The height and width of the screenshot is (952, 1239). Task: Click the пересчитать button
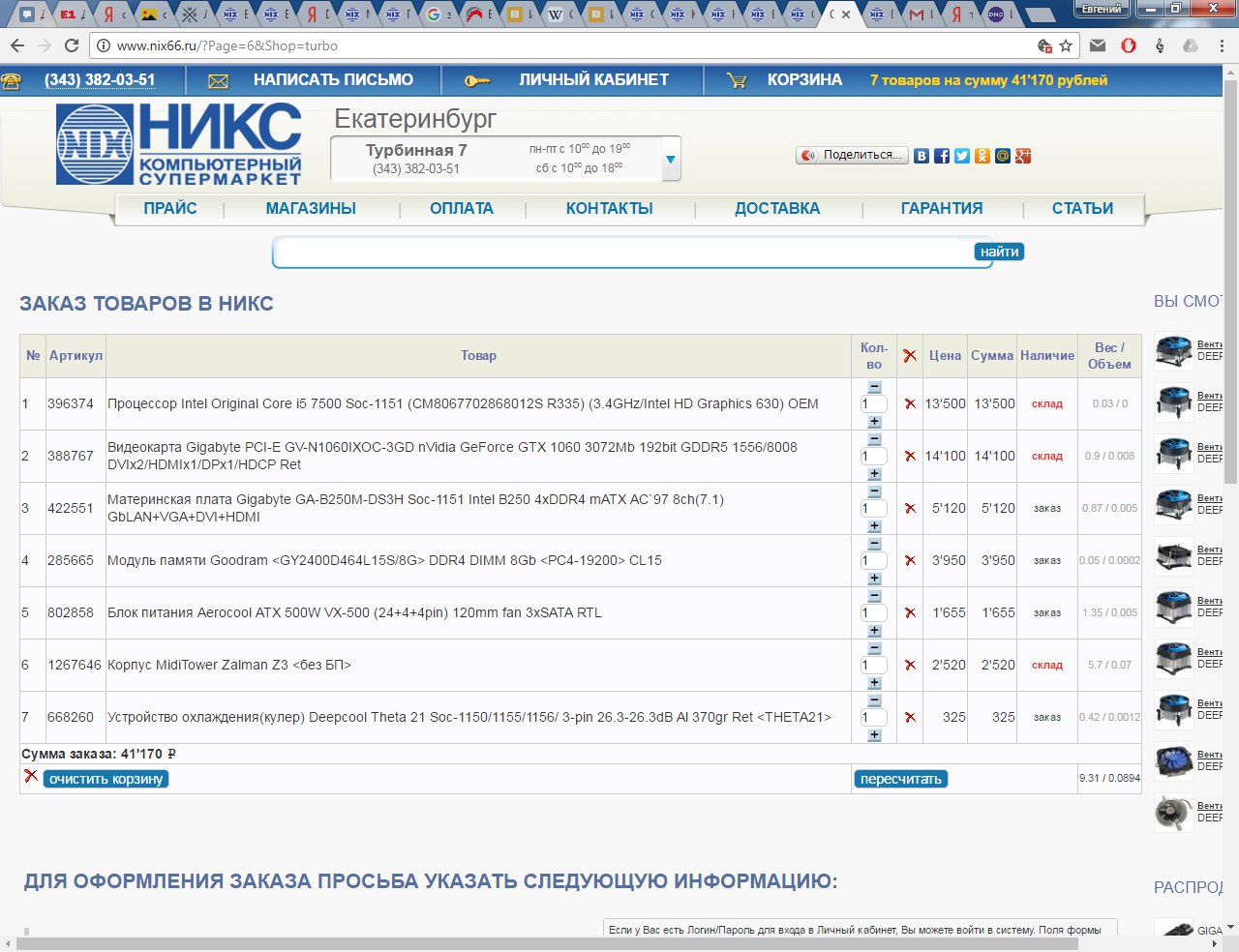(x=901, y=779)
